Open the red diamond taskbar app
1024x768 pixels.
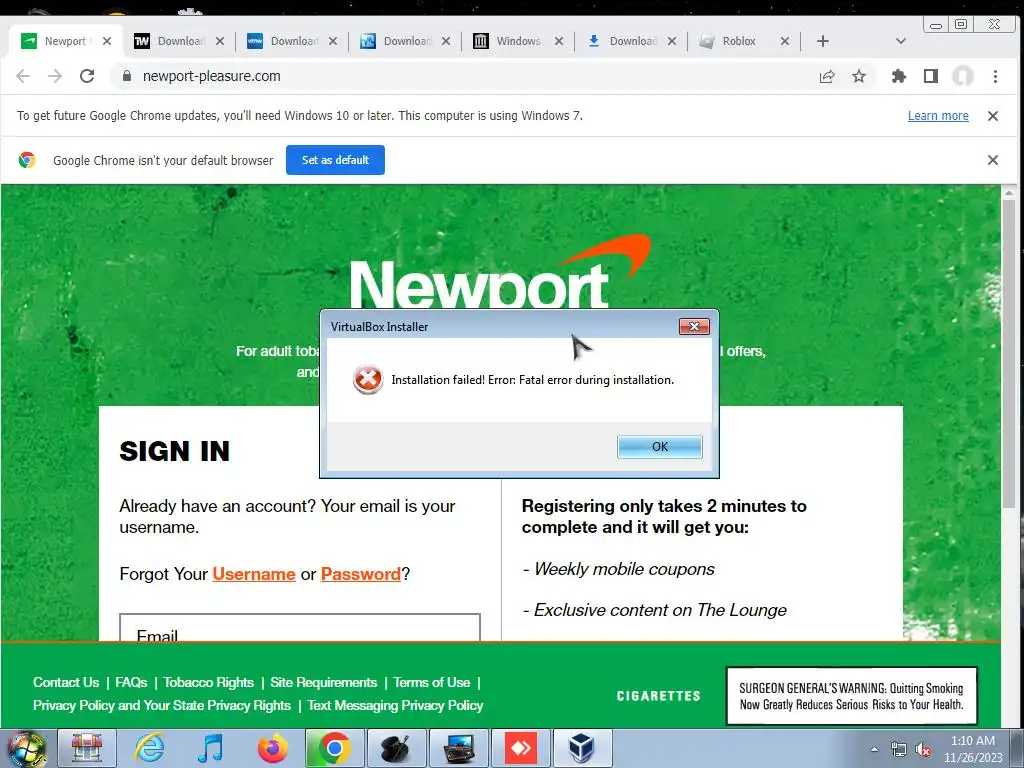click(x=520, y=748)
